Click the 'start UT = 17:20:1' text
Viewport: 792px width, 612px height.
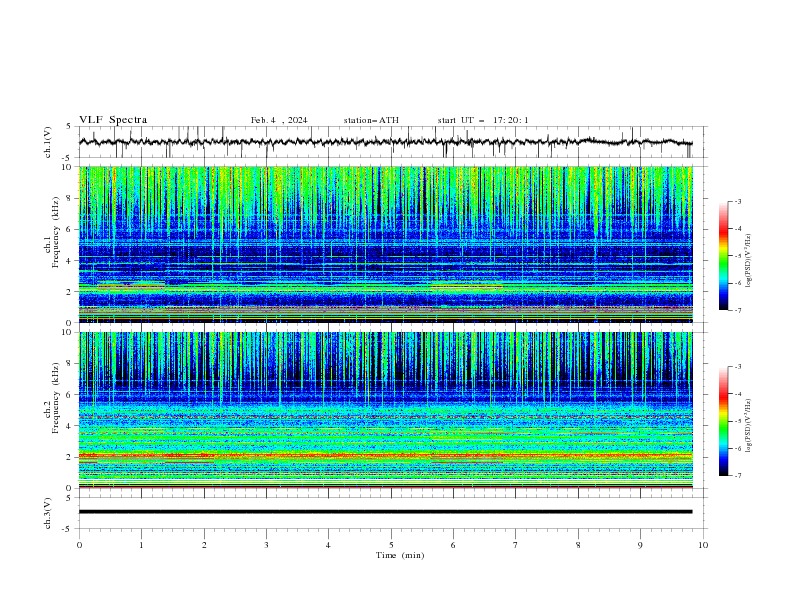click(x=483, y=120)
